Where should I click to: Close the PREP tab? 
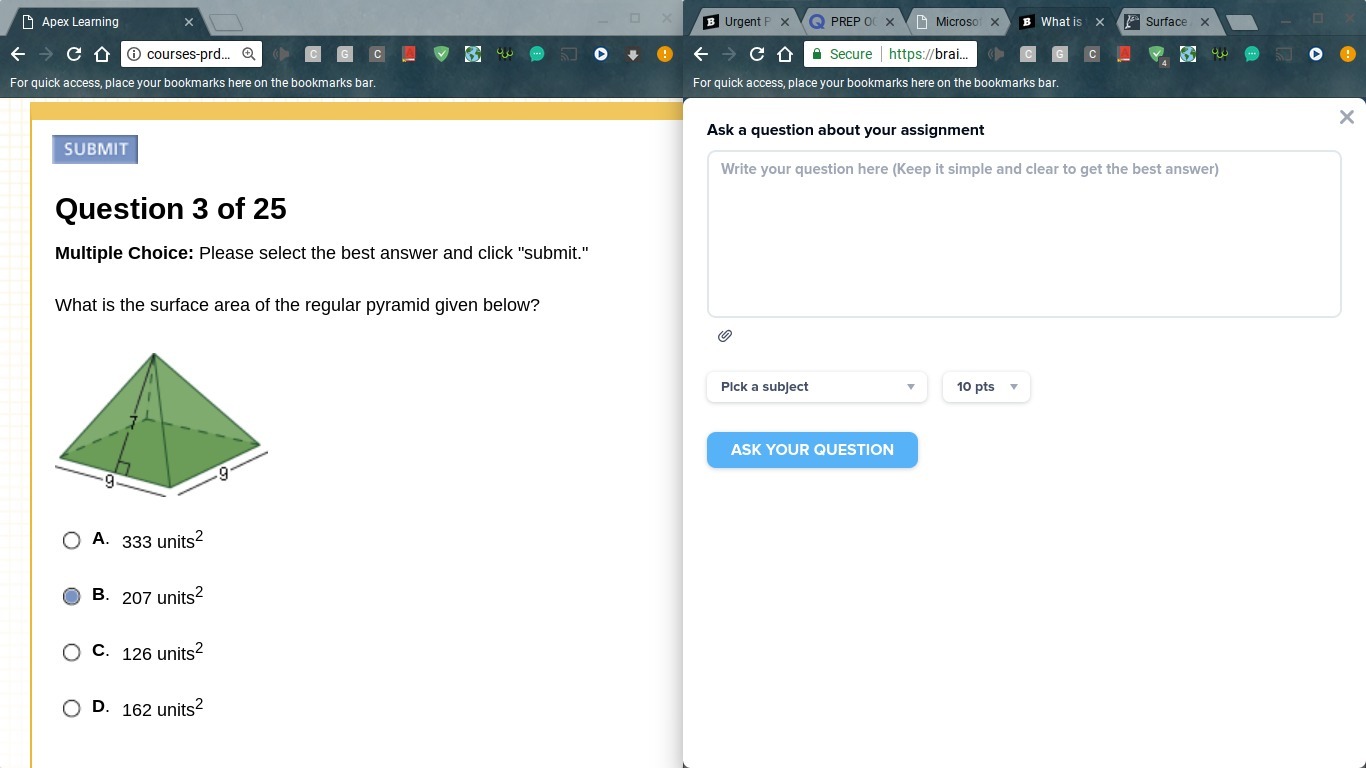[890, 22]
